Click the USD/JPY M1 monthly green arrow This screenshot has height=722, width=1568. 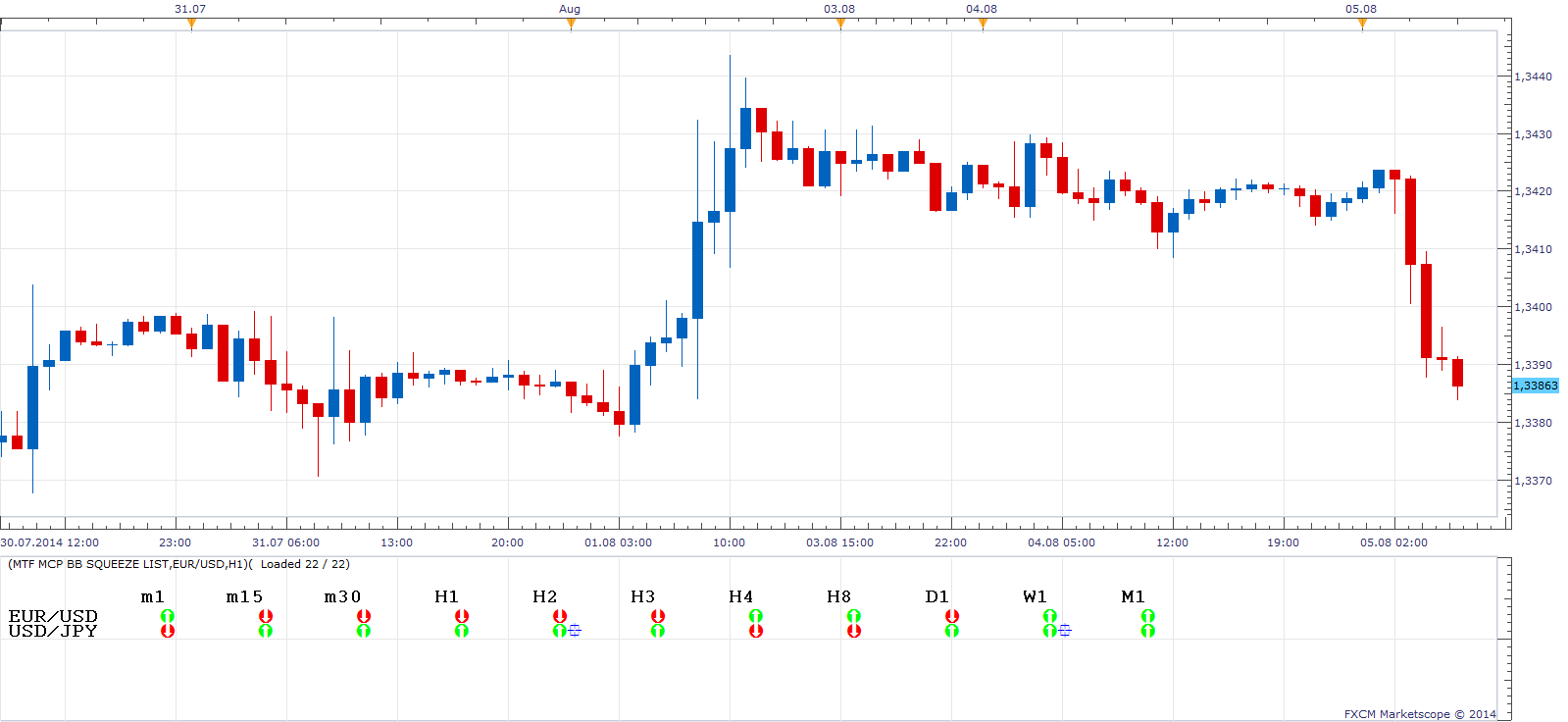1148,630
